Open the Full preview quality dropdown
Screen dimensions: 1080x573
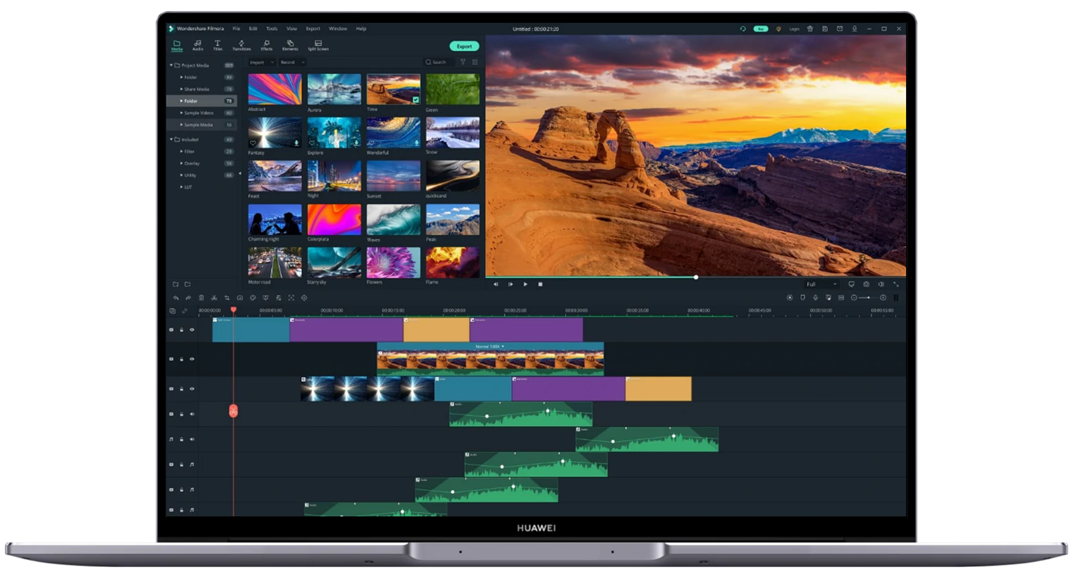click(x=821, y=284)
